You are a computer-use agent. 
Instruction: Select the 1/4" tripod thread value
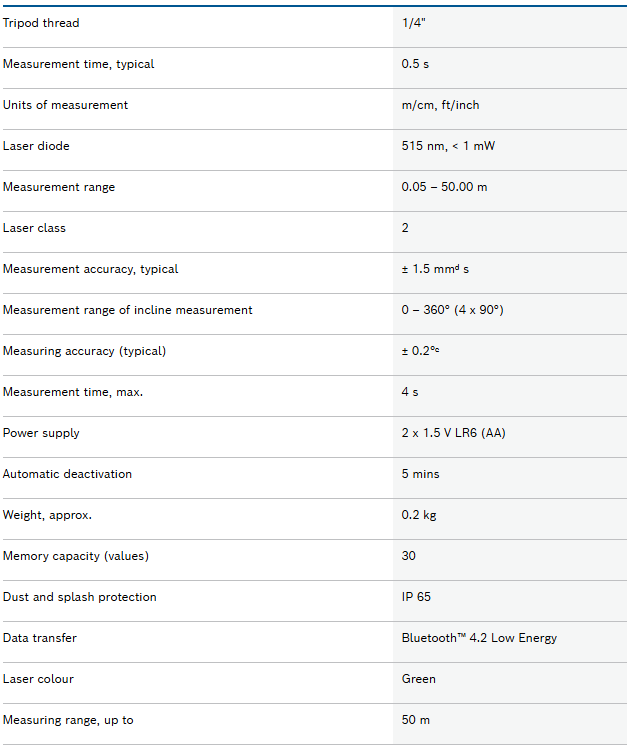tap(413, 23)
